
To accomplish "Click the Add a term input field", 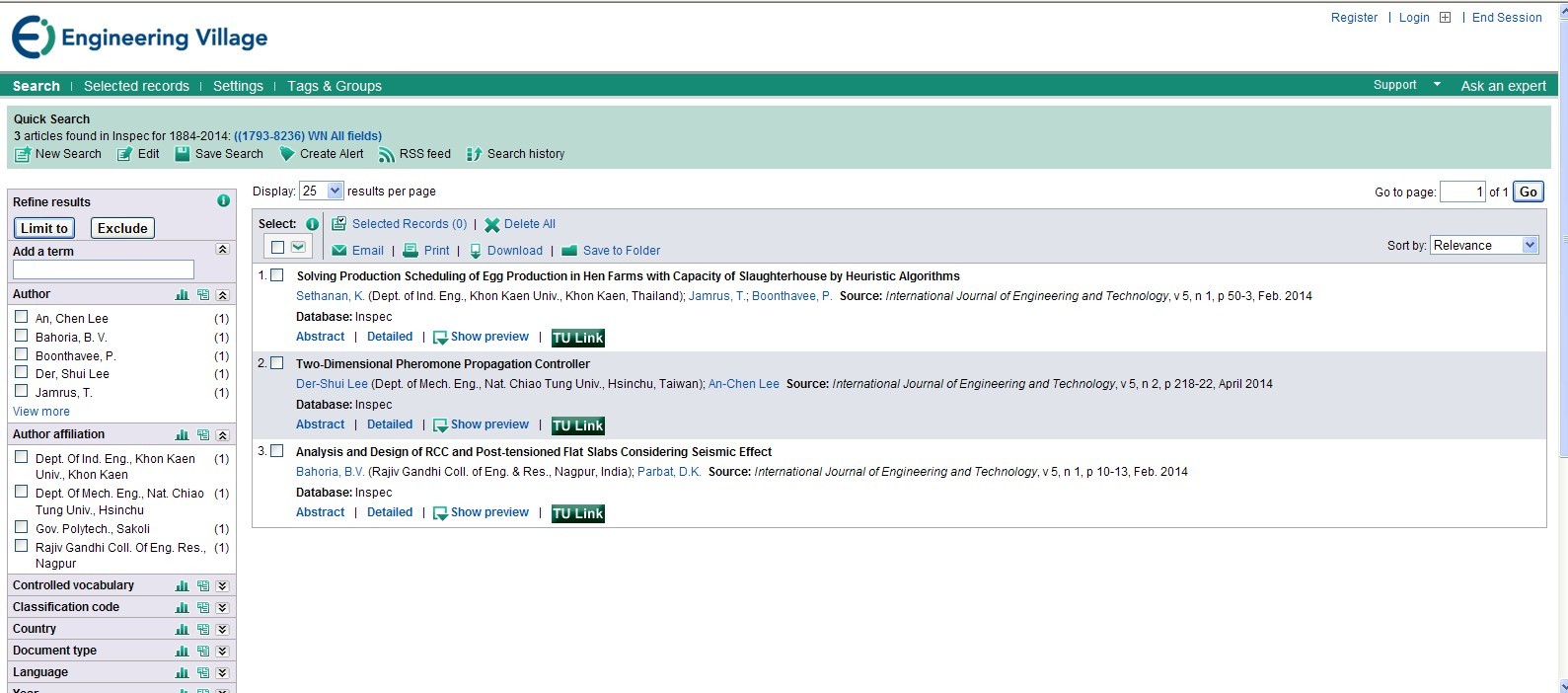I will click(104, 269).
